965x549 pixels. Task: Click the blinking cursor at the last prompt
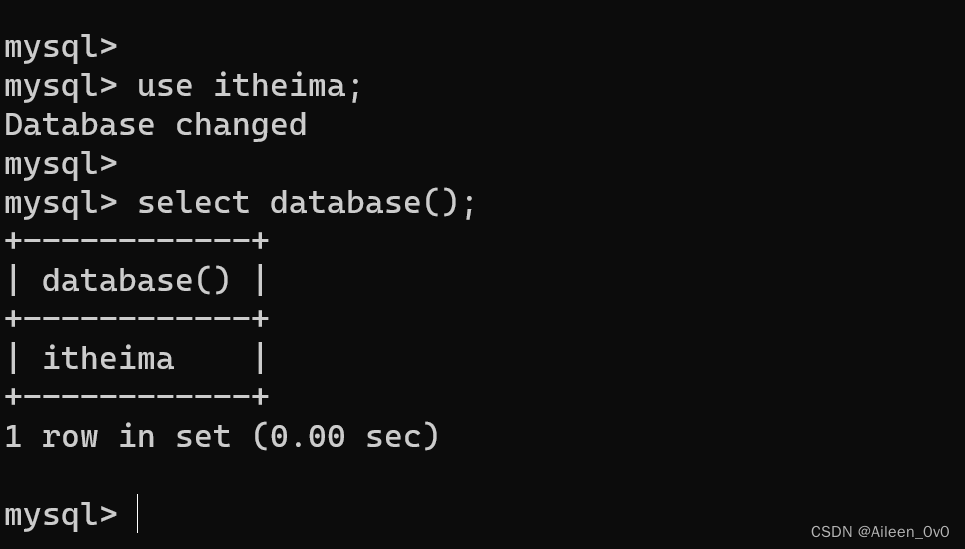tap(137, 514)
